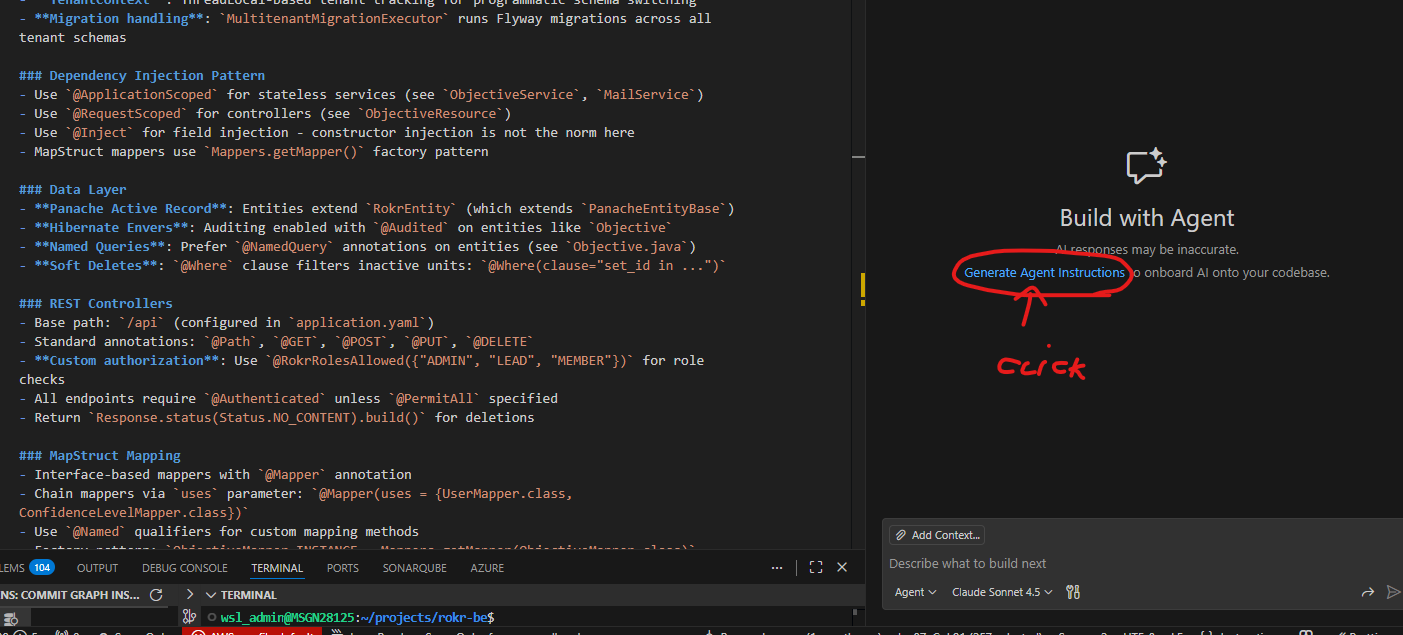Collapse the TERMINAL section chevron
The width and height of the screenshot is (1403, 635).
[210, 595]
